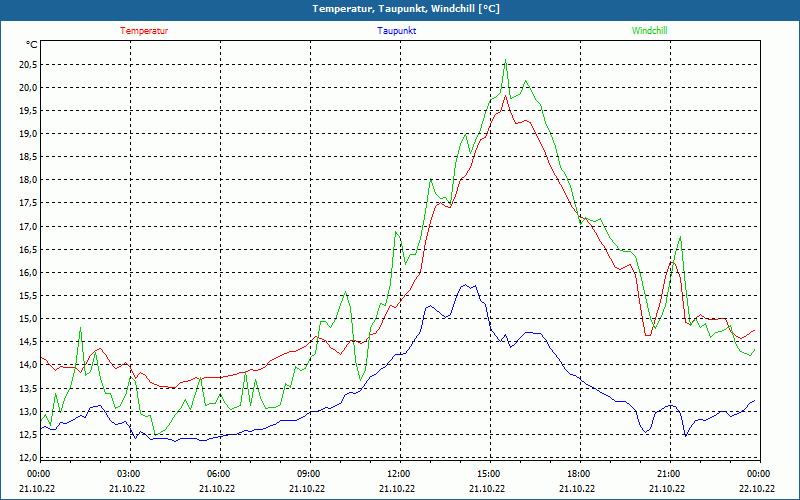Click the 09:00 time axis label
Image resolution: width=800 pixels, height=500 pixels.
310,474
